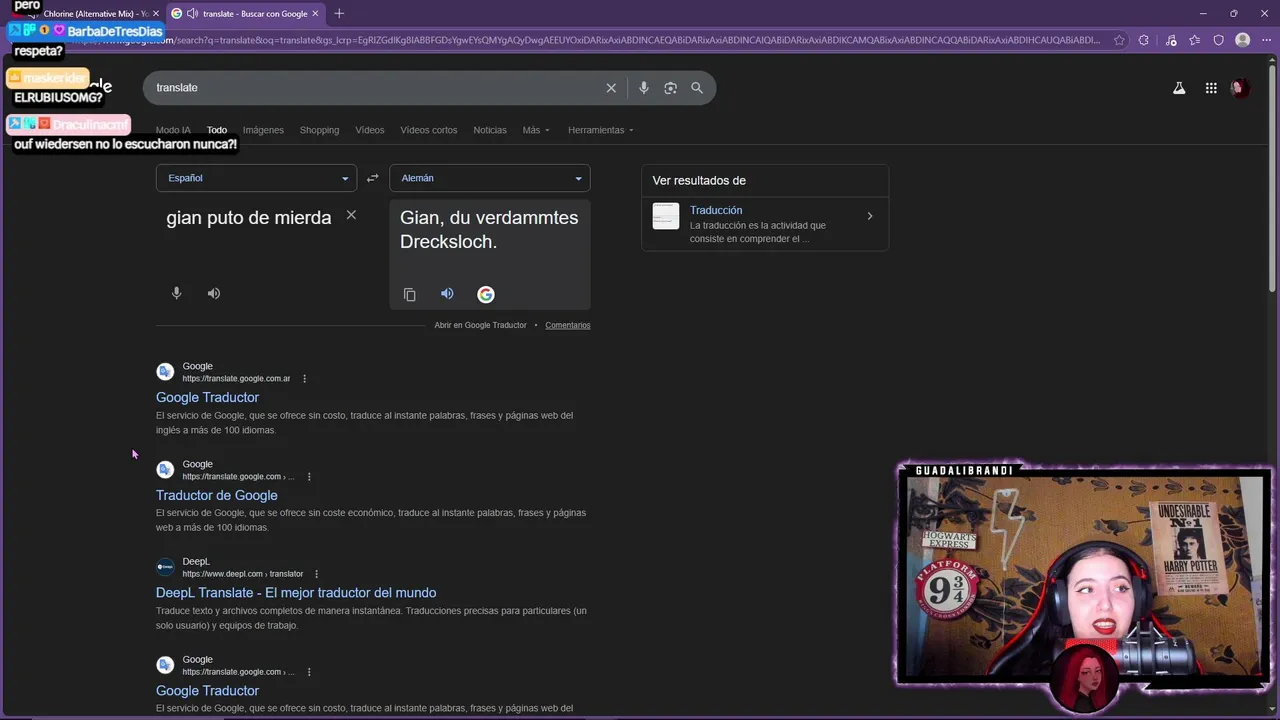Swap source and target languages

[x=372, y=178]
